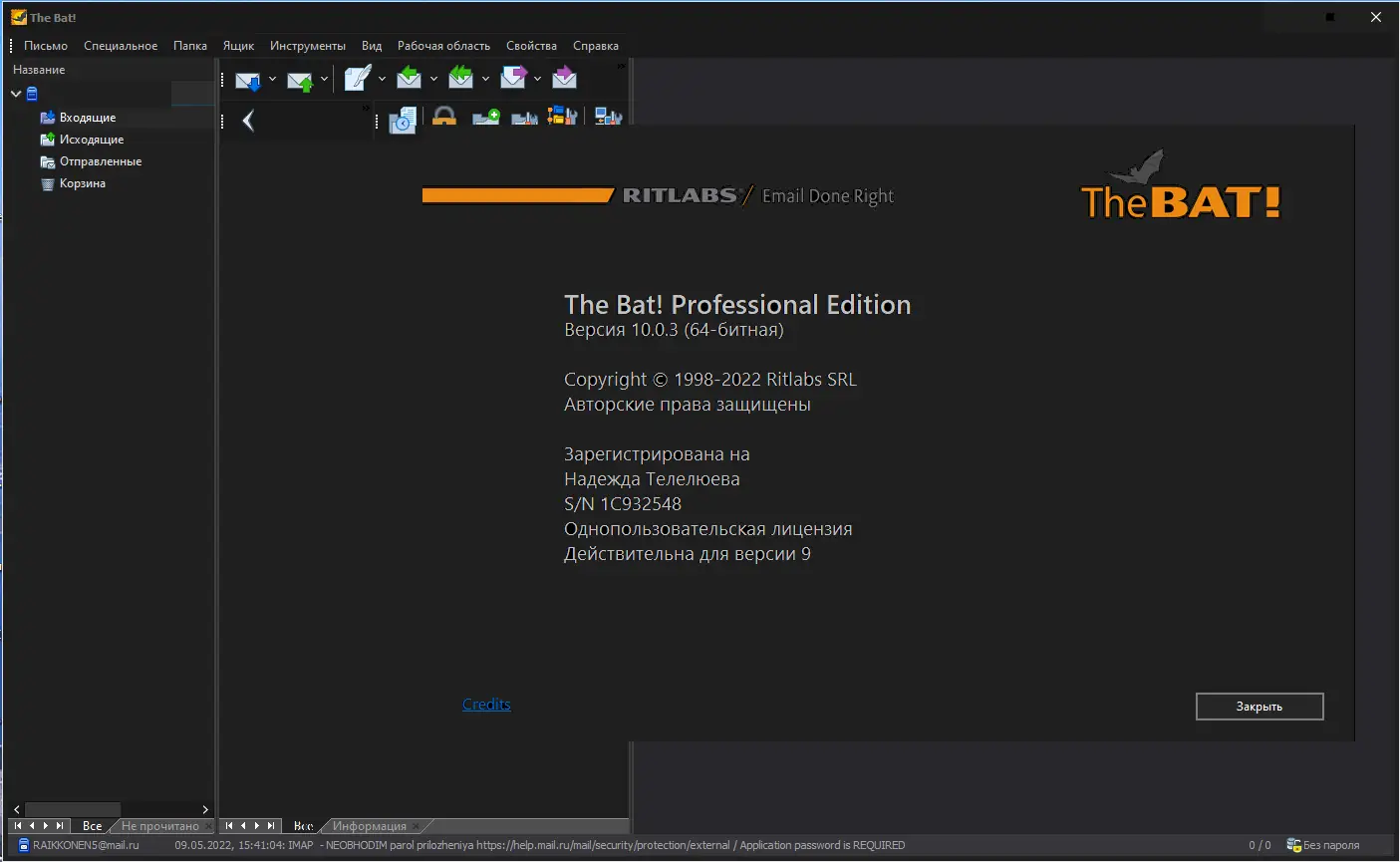Click the 0 / 0 message counter
This screenshot has width=1400, height=862.
1260,845
